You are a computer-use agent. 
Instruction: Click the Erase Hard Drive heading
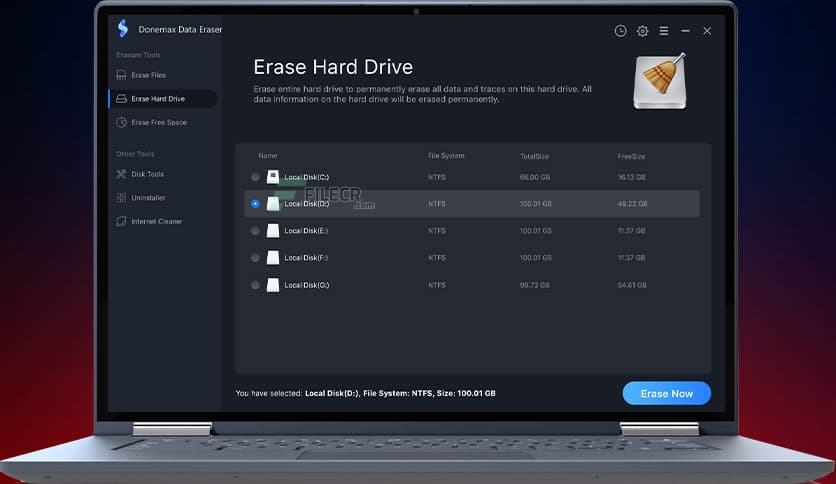pos(333,67)
